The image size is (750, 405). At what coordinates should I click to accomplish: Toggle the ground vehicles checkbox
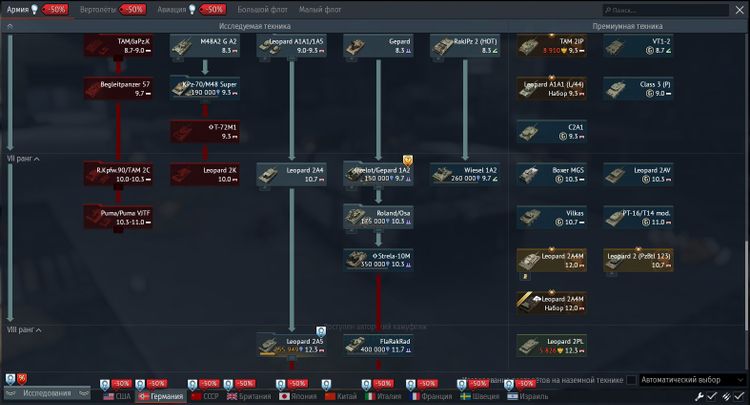(x=630, y=380)
